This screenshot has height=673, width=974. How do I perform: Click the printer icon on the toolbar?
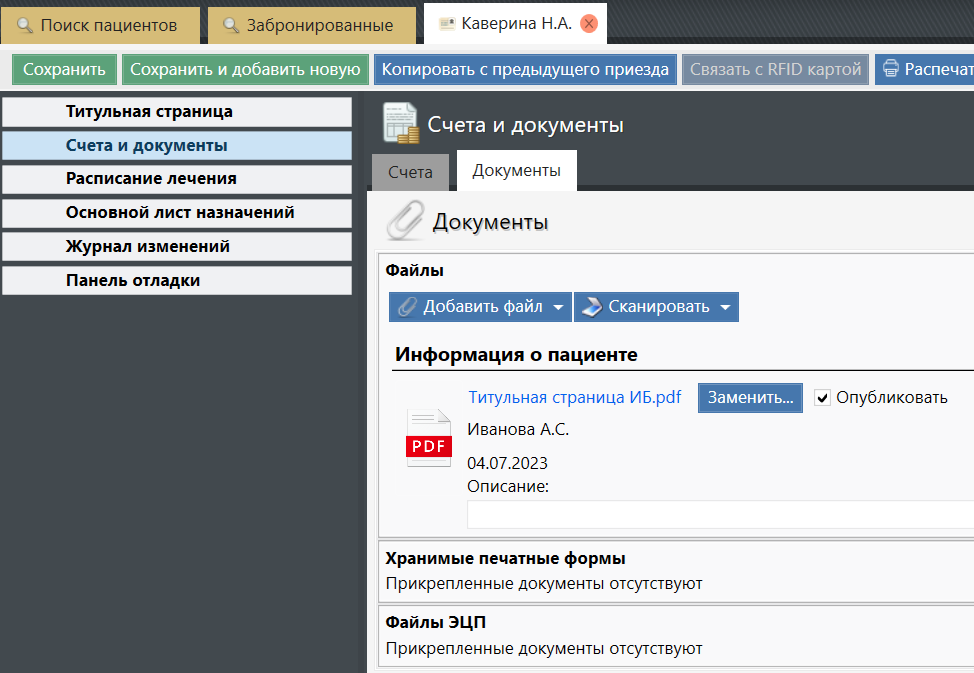[890, 70]
